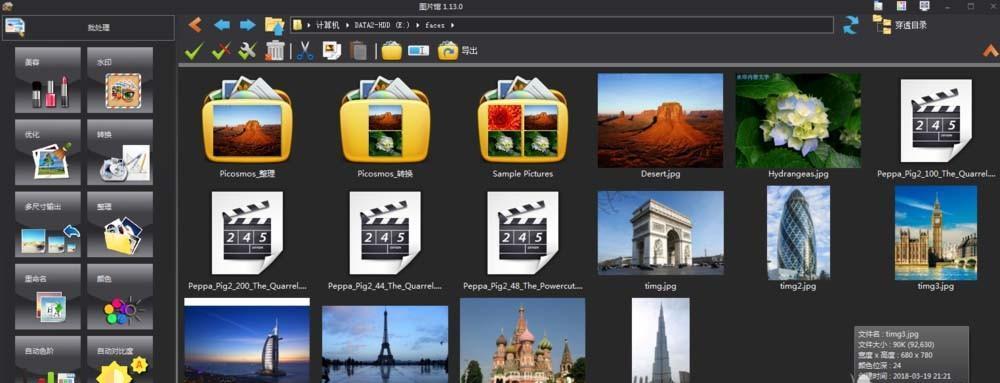Expand arrow after faces in path
Screen dimensions: 1000x383
(x=452, y=25)
